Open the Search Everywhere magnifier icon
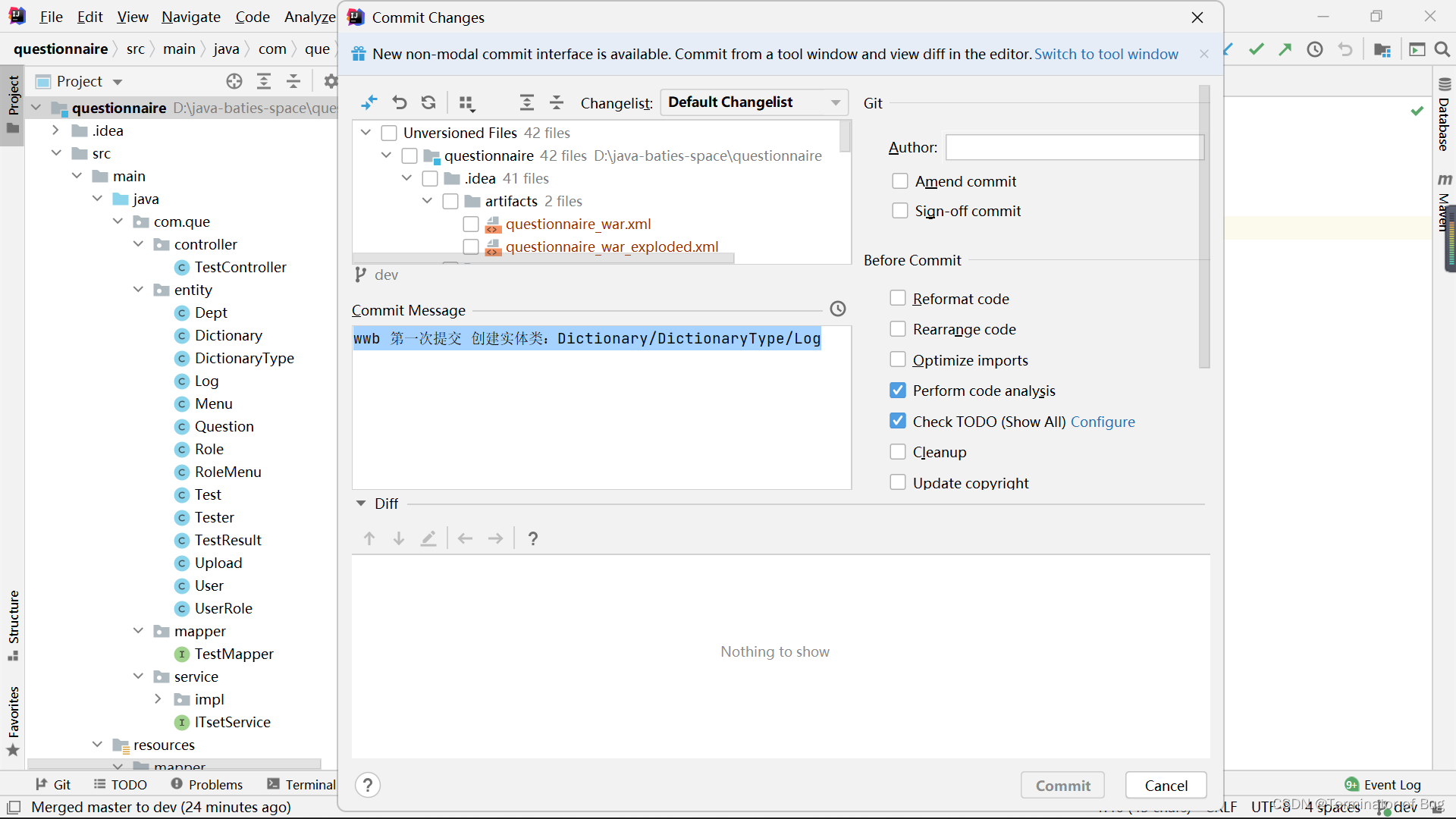The width and height of the screenshot is (1456, 819). pos(1442,49)
